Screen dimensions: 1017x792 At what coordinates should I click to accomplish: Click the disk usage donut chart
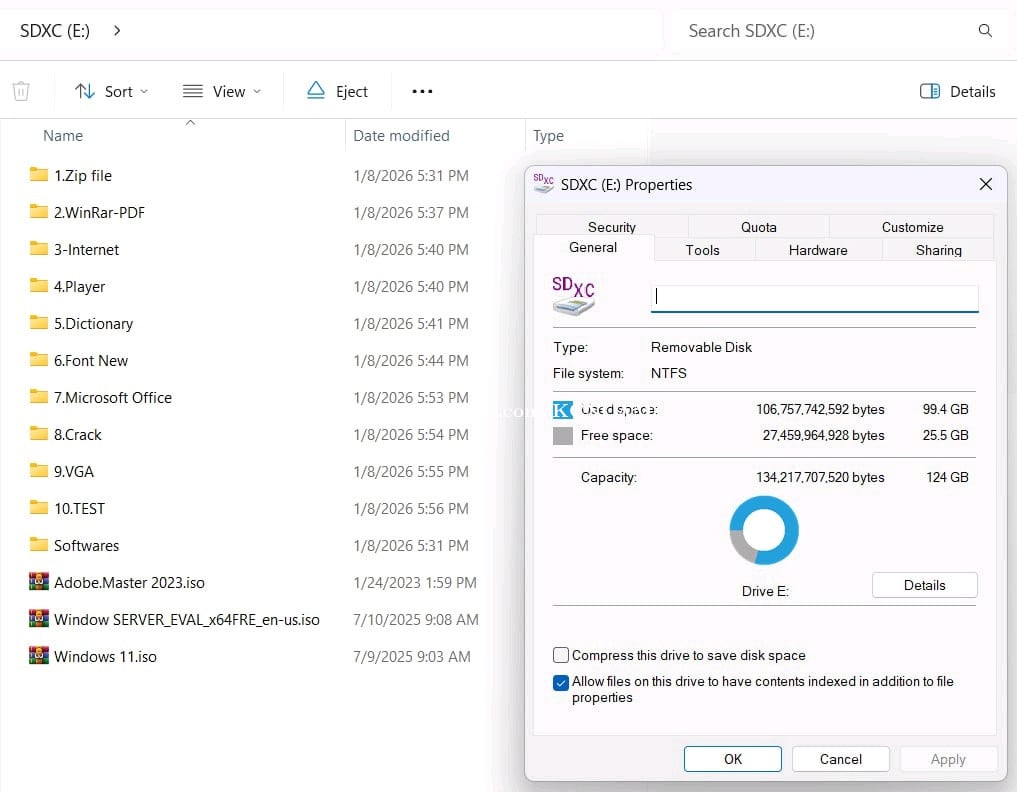coord(764,530)
